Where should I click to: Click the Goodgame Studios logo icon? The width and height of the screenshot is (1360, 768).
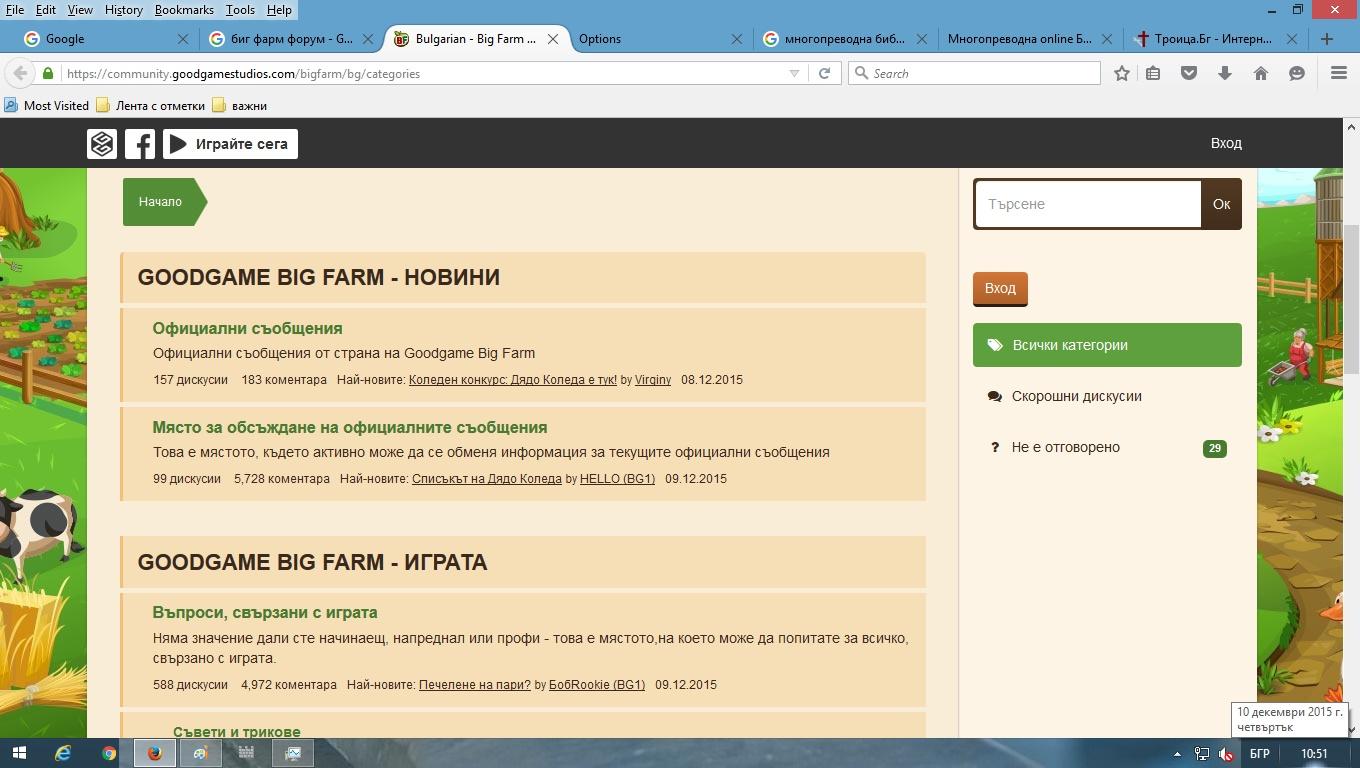click(x=102, y=144)
